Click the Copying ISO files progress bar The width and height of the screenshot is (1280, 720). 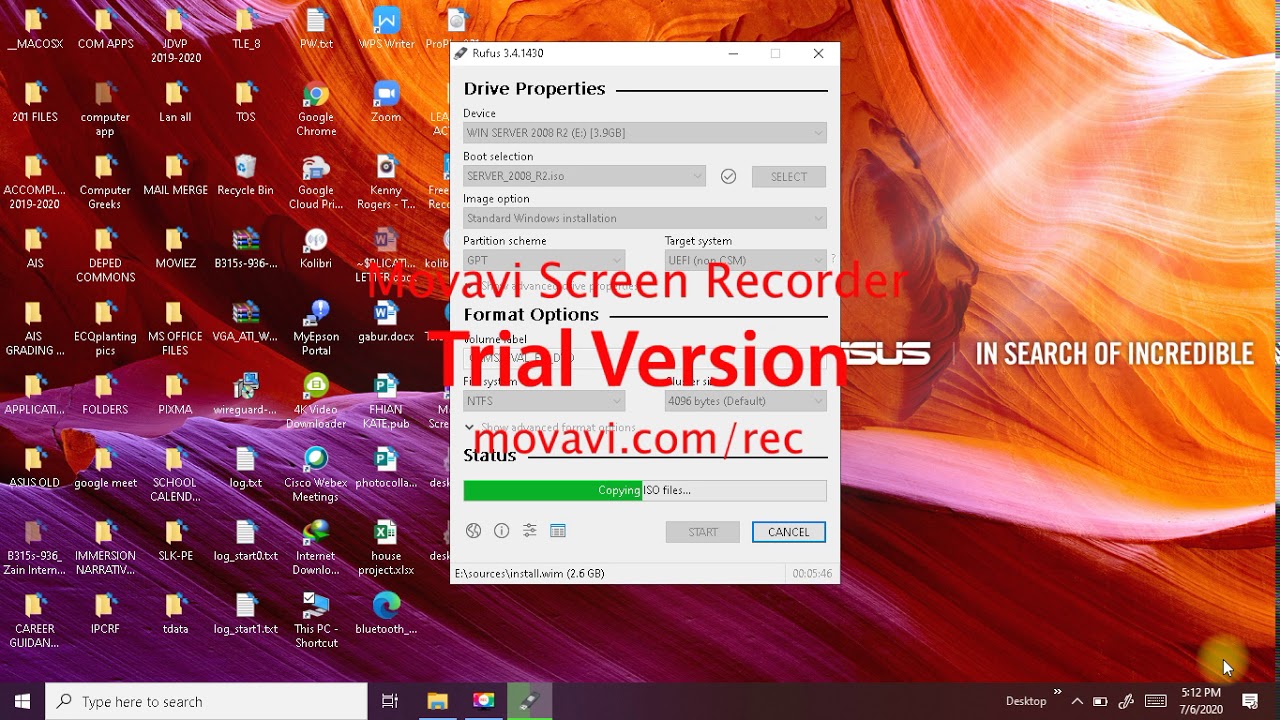coord(645,490)
